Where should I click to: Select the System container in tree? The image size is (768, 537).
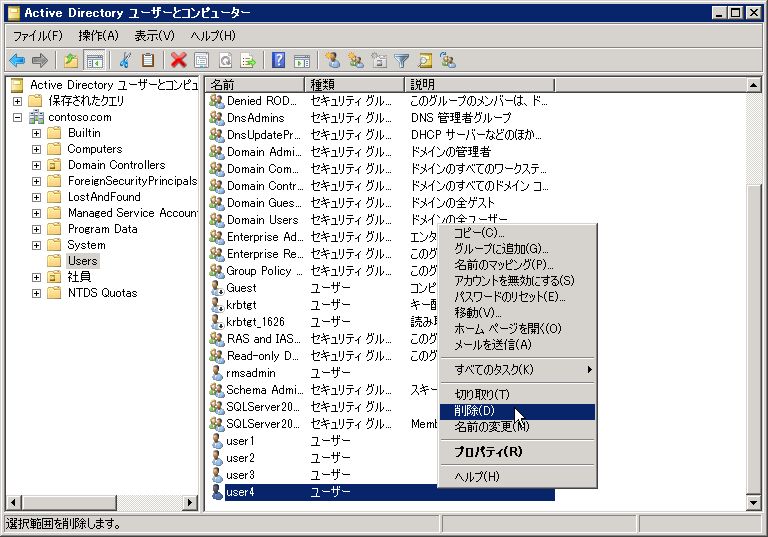pos(86,245)
